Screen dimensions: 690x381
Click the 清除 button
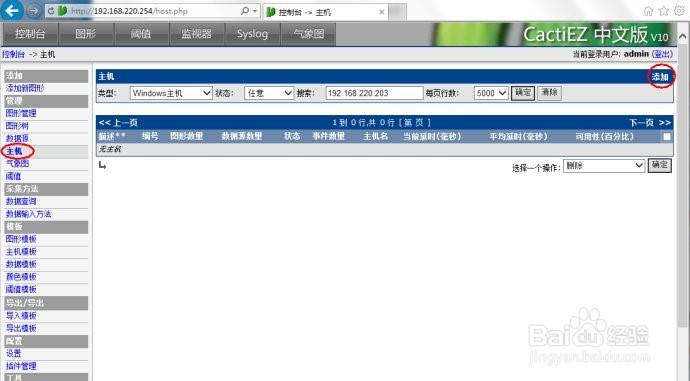(549, 93)
